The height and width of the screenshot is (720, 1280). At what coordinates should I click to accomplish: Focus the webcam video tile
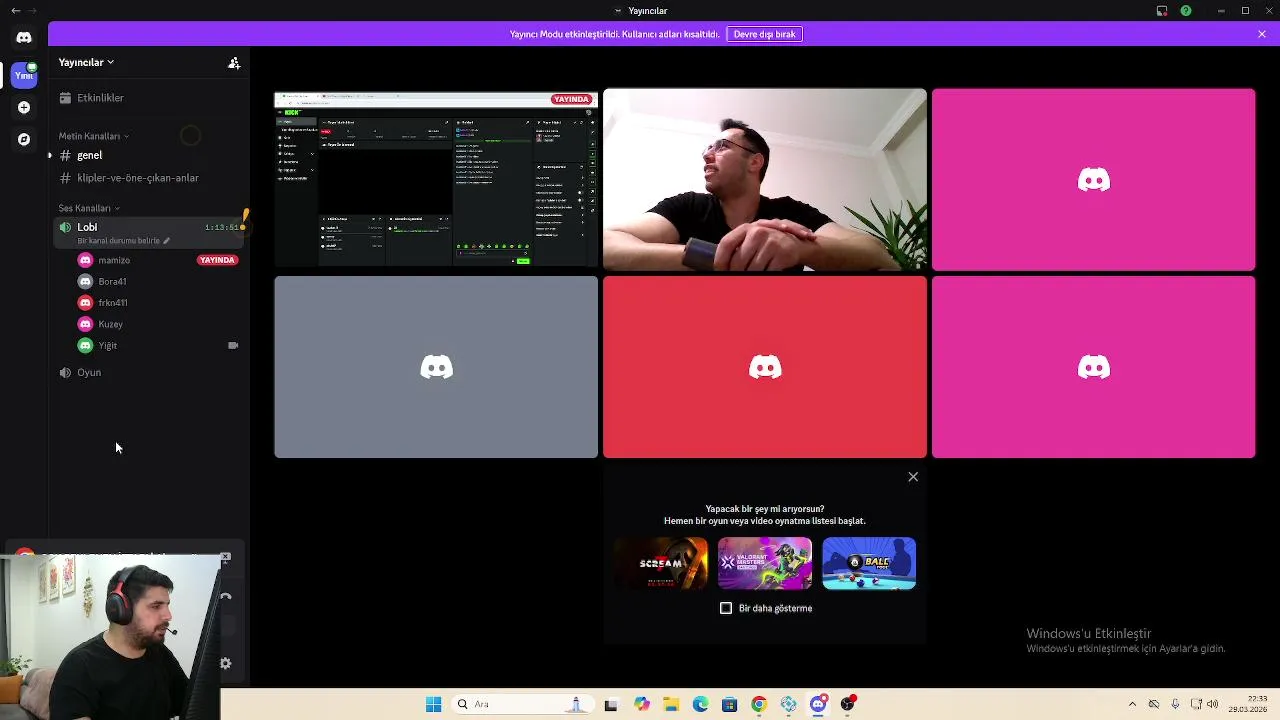[x=765, y=180]
